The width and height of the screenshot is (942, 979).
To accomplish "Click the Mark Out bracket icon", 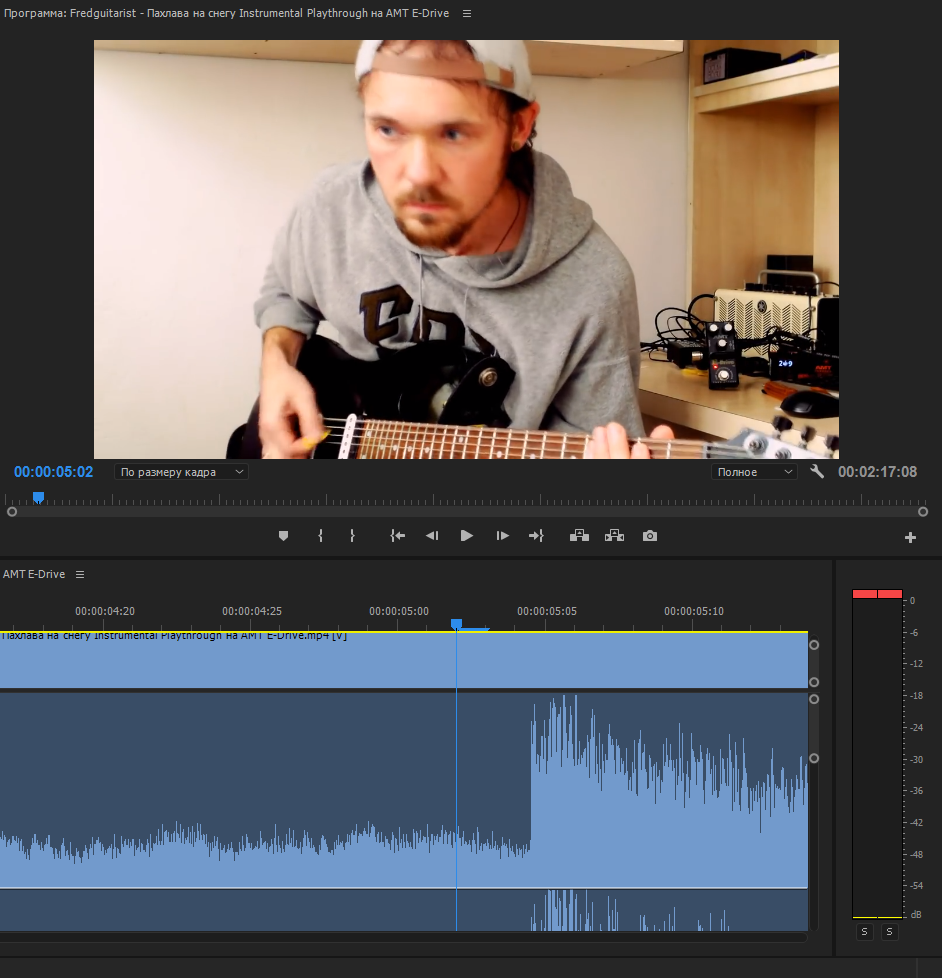I will [352, 536].
